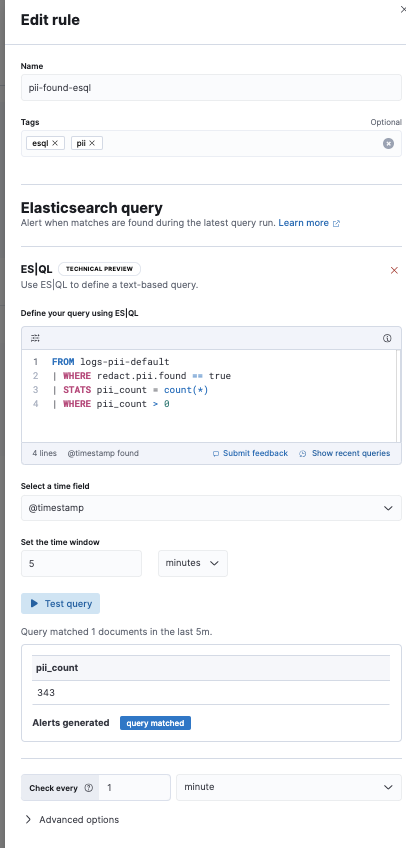Show recent queries
The image size is (406, 848).
click(x=345, y=453)
